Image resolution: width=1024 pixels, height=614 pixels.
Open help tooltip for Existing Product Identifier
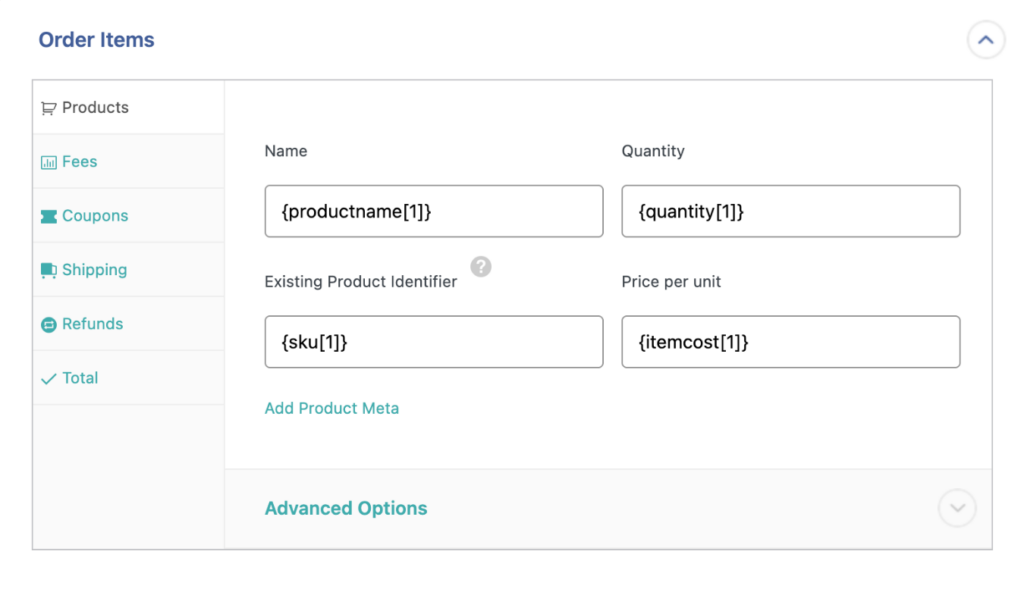pyautogui.click(x=481, y=267)
